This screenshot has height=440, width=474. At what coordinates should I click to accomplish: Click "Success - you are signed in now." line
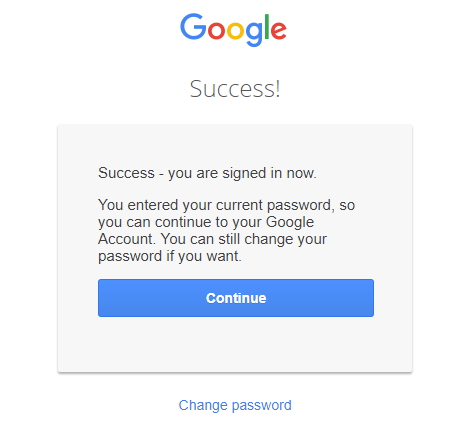click(207, 173)
